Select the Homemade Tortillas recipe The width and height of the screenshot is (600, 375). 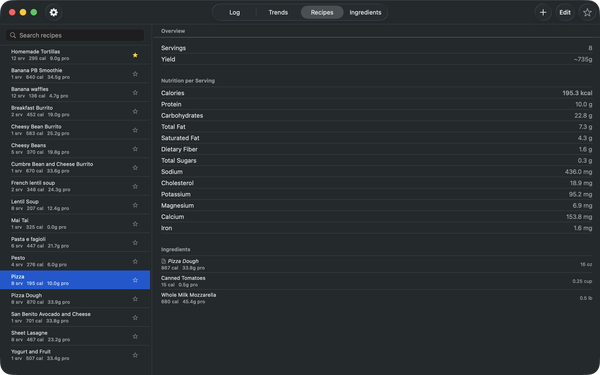[x=75, y=55]
